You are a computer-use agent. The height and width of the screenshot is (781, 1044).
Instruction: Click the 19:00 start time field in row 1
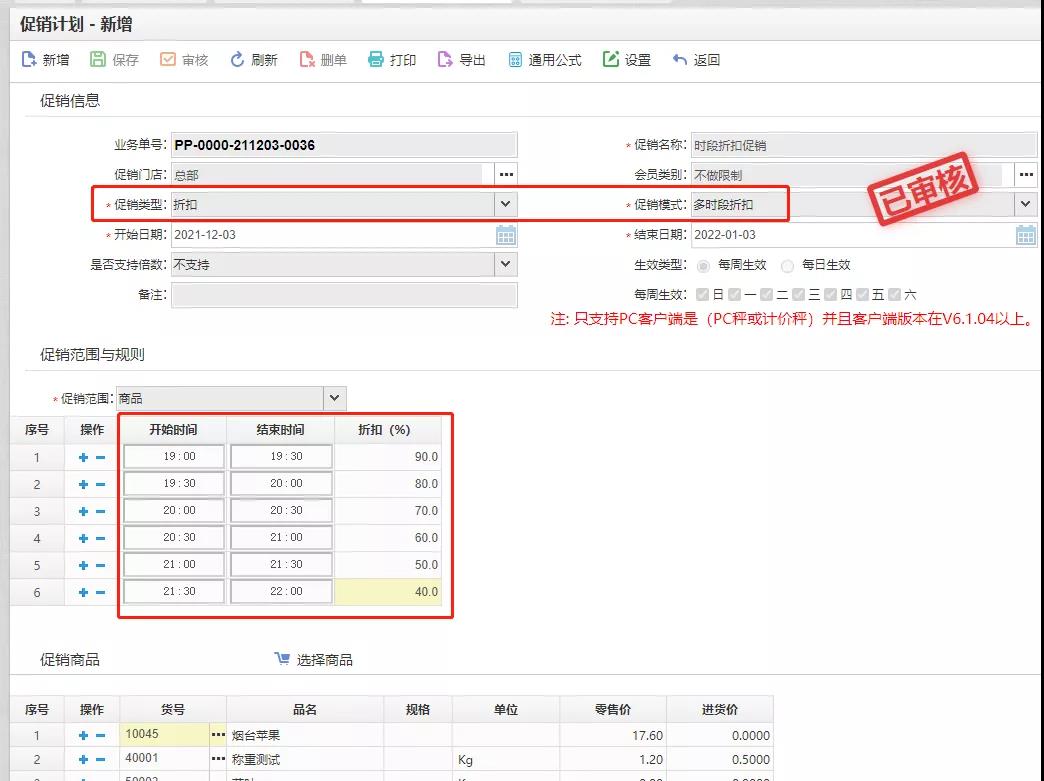click(173, 457)
